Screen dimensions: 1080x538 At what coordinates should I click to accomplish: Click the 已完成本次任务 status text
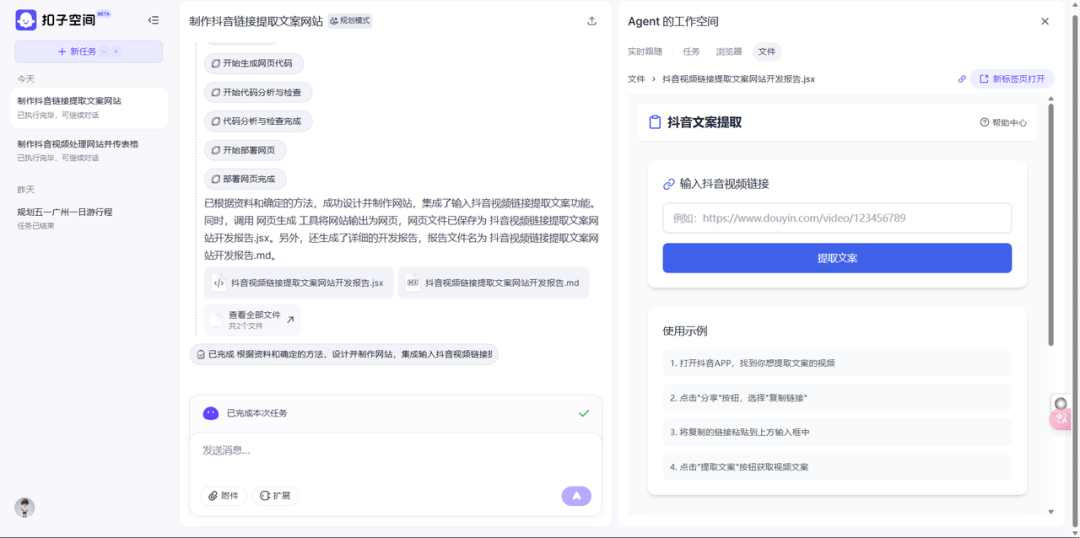(257, 413)
